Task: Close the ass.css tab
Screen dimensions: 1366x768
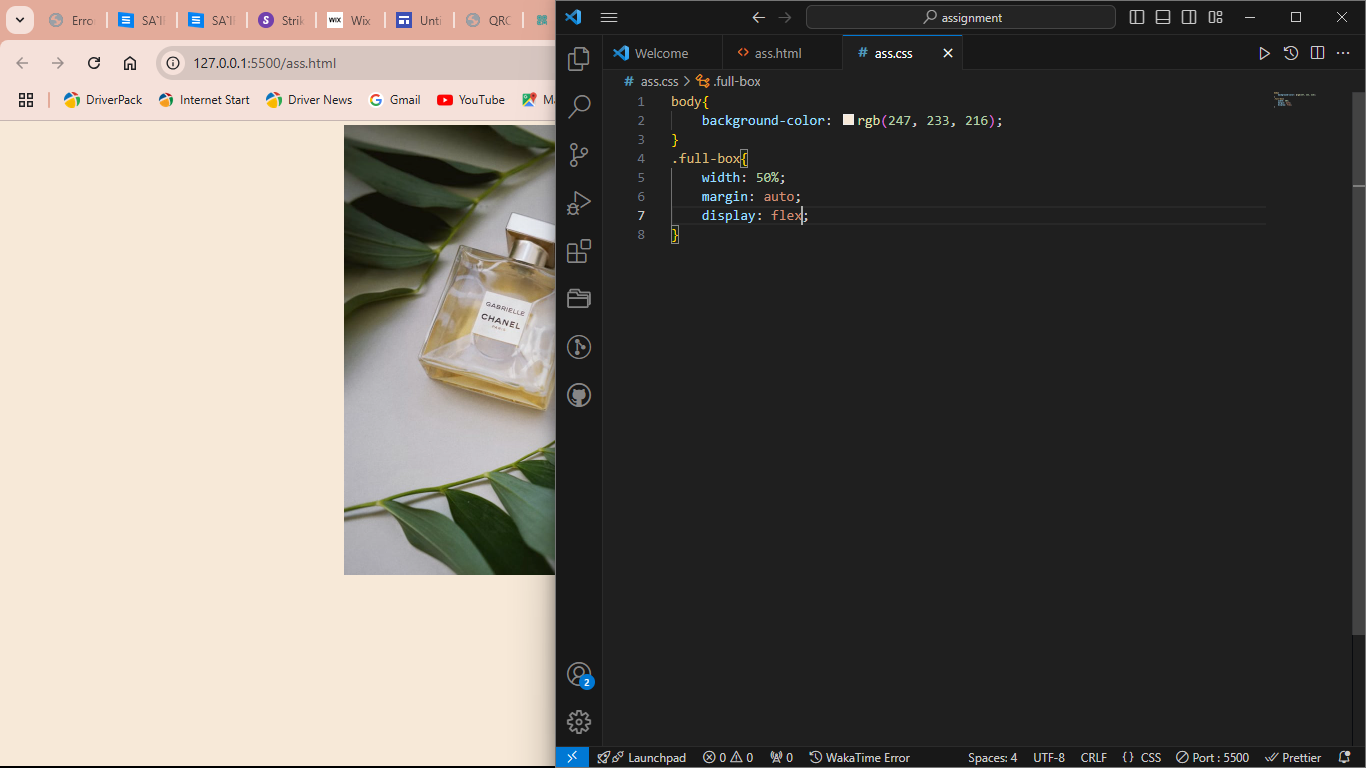Action: [x=948, y=53]
